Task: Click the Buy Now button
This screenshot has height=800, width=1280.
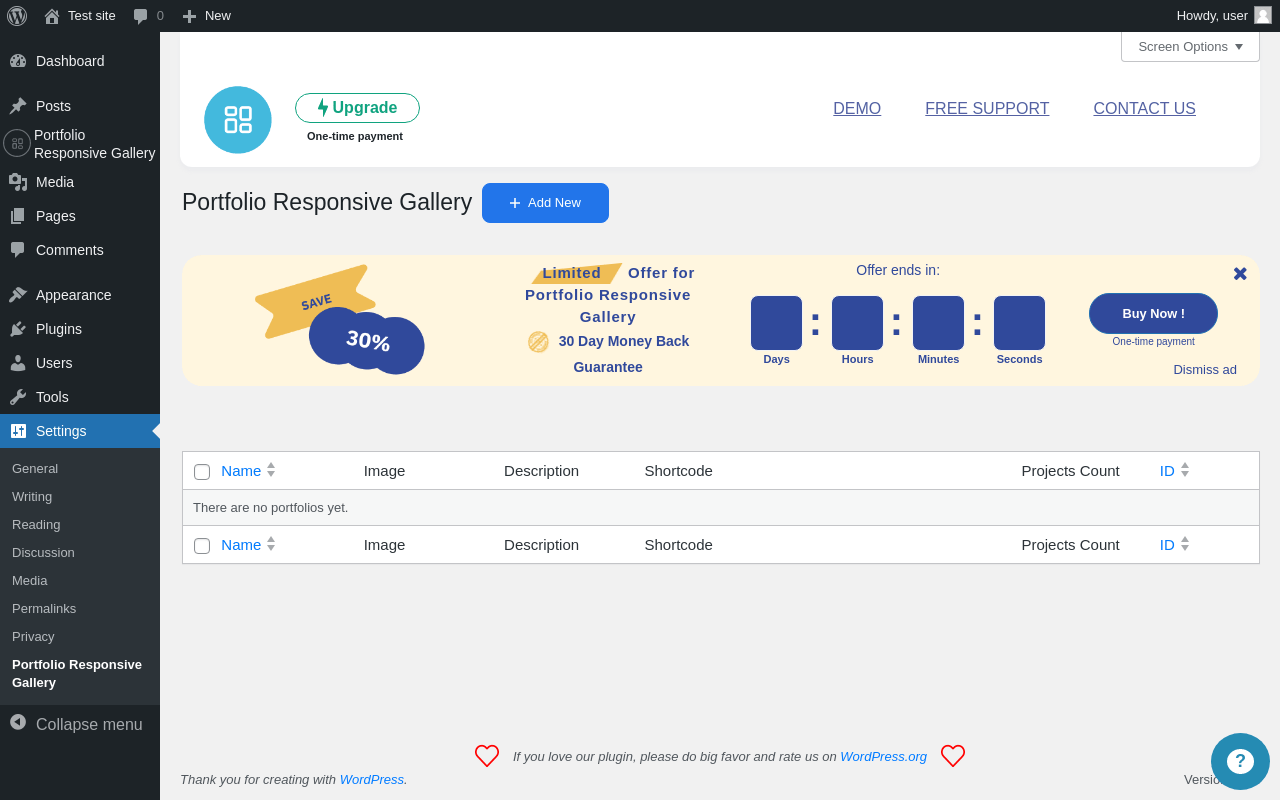Action: (1153, 313)
